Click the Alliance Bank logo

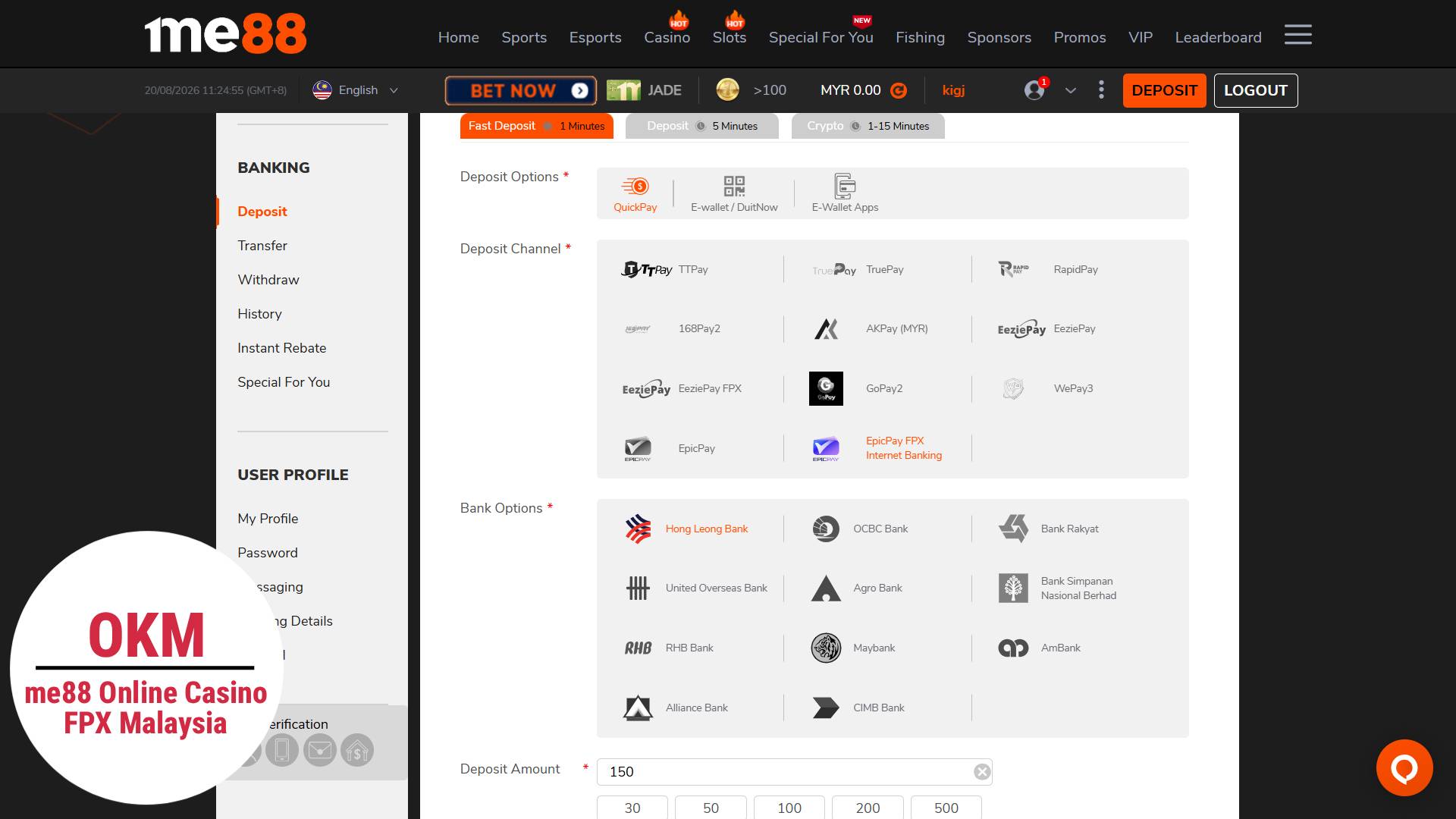[638, 708]
